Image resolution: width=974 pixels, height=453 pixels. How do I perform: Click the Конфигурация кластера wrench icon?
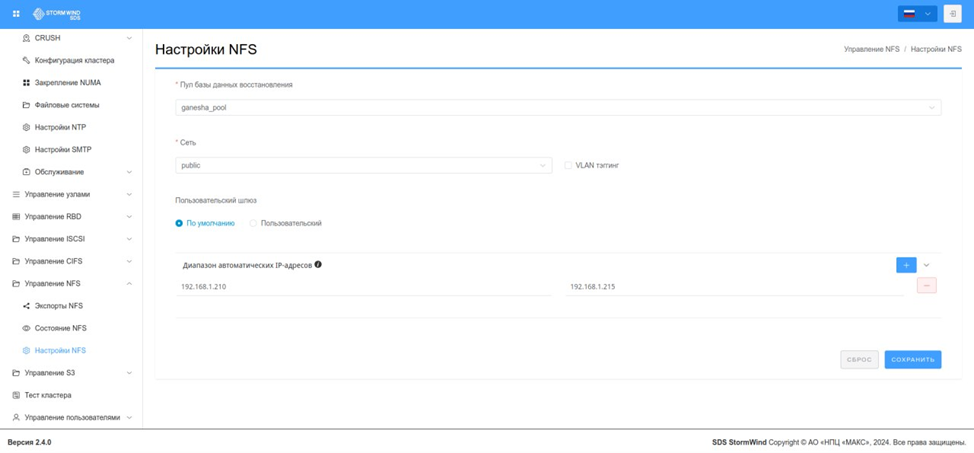(26, 60)
